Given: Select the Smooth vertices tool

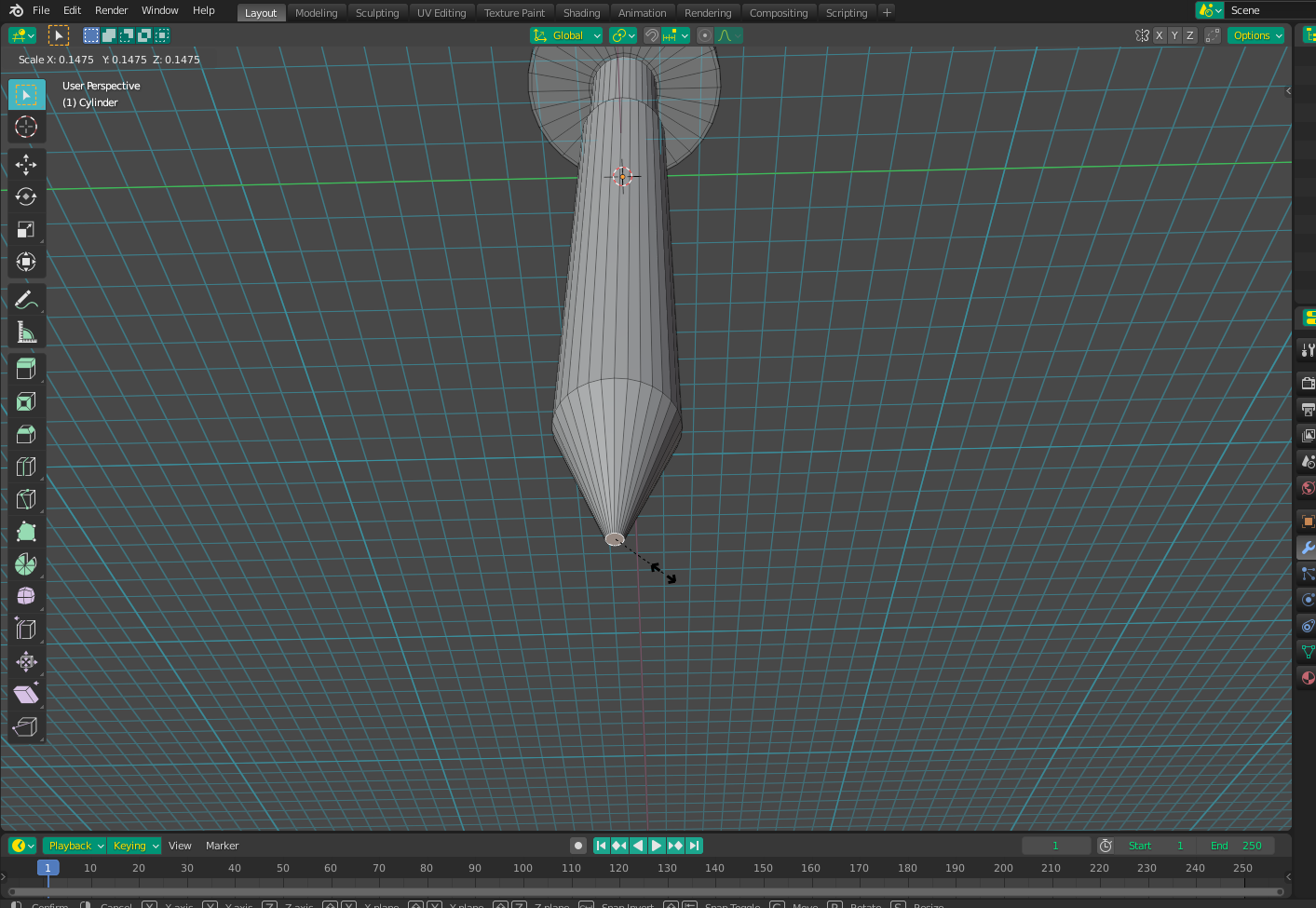Looking at the screenshot, I should pyautogui.click(x=26, y=597).
